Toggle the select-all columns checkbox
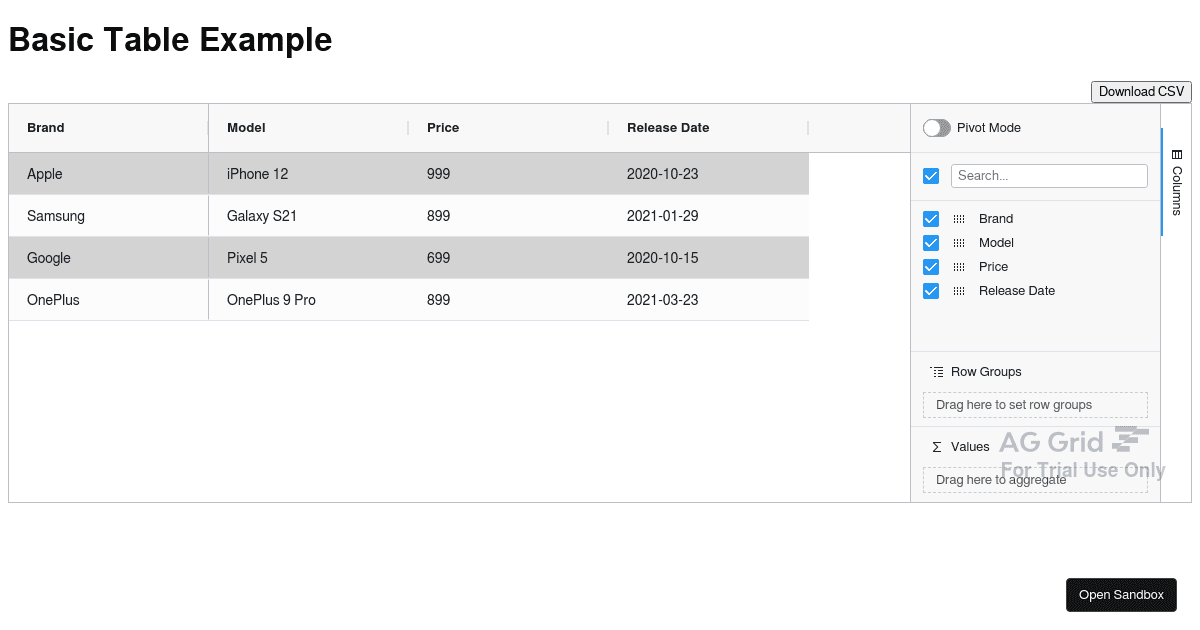 click(x=931, y=176)
